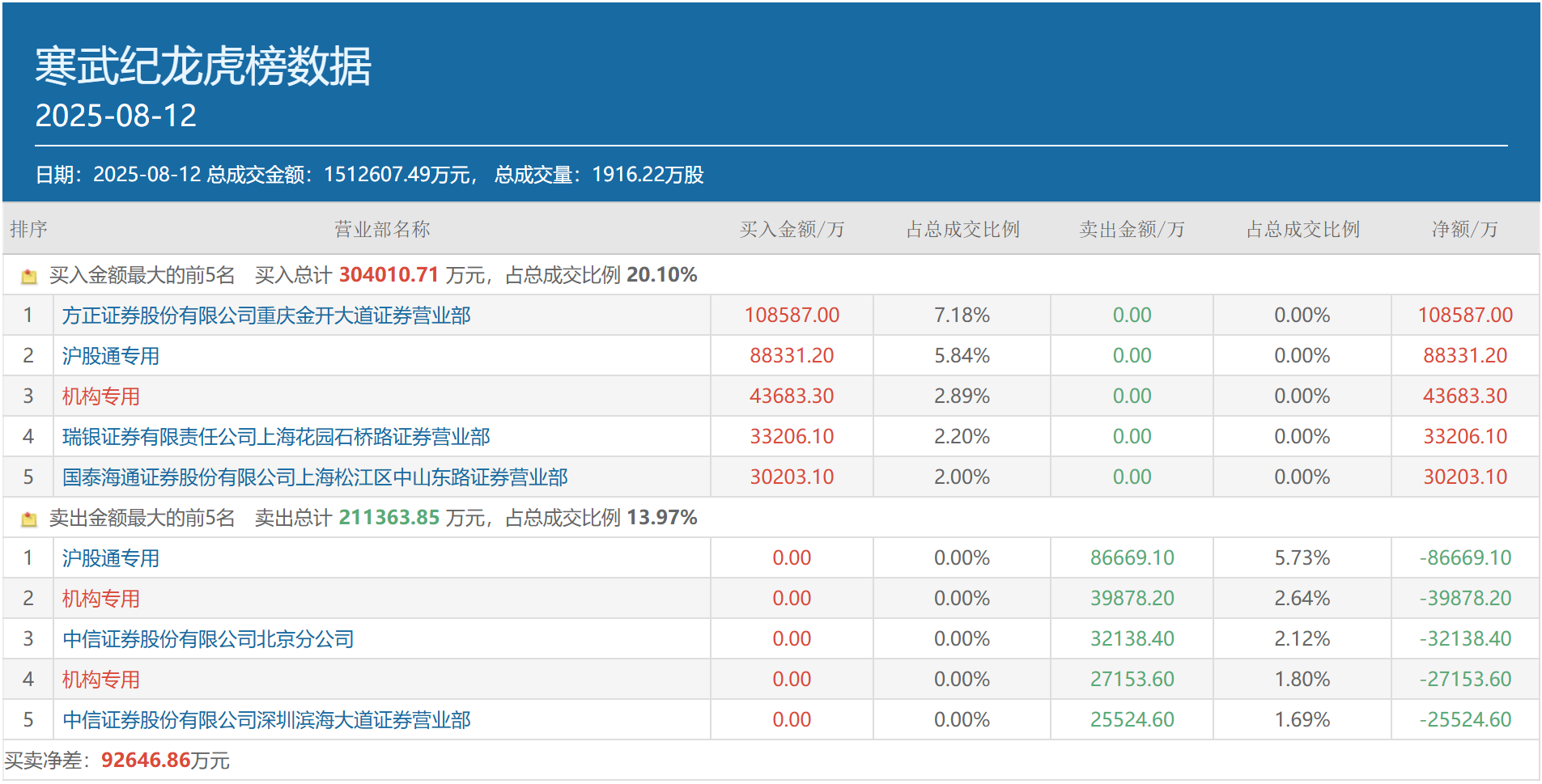Open 机构专用 link with 43683.30 buy amount
Viewport: 1542px width, 784px height.
pos(101,396)
